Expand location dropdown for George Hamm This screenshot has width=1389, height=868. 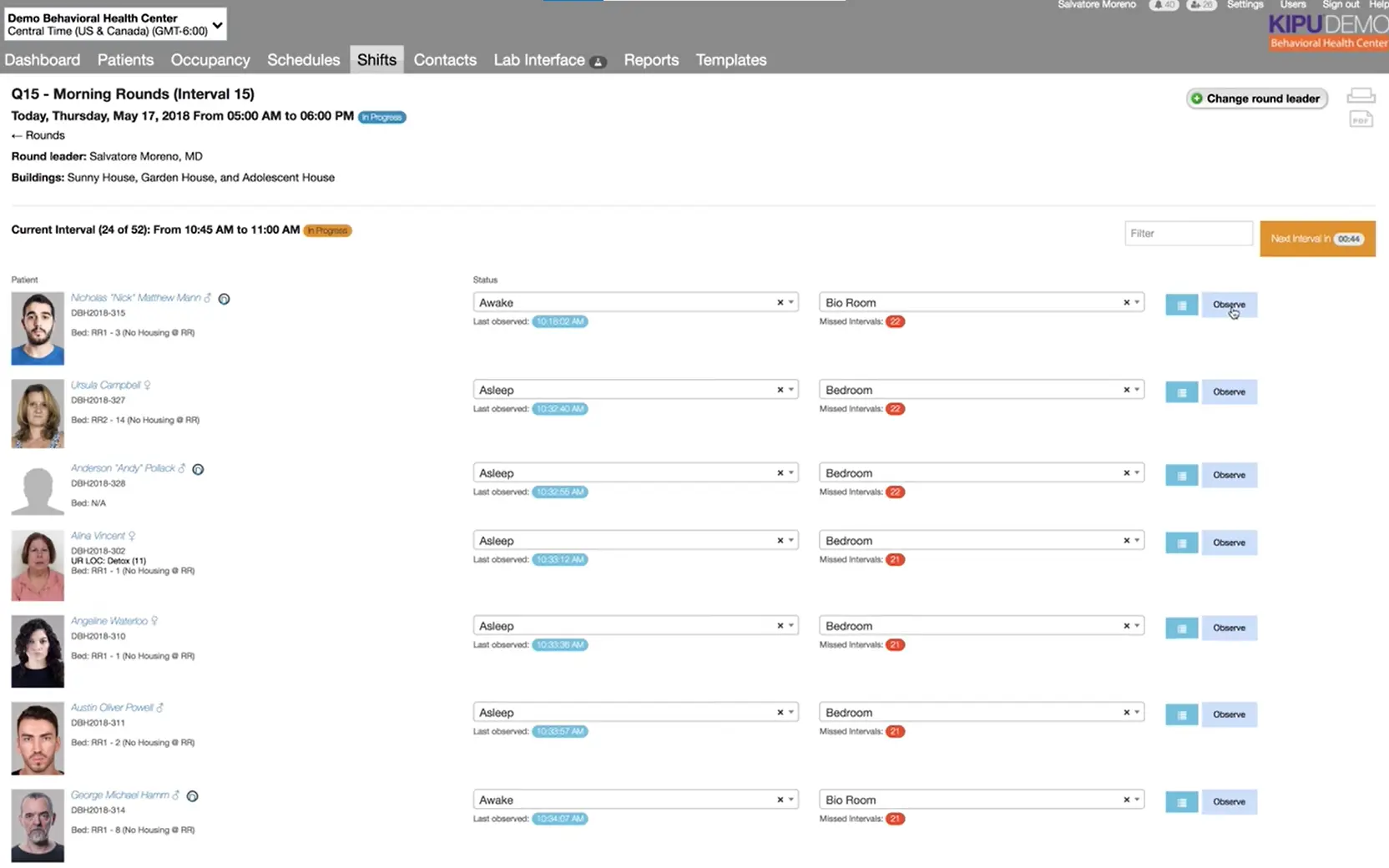tap(1137, 800)
